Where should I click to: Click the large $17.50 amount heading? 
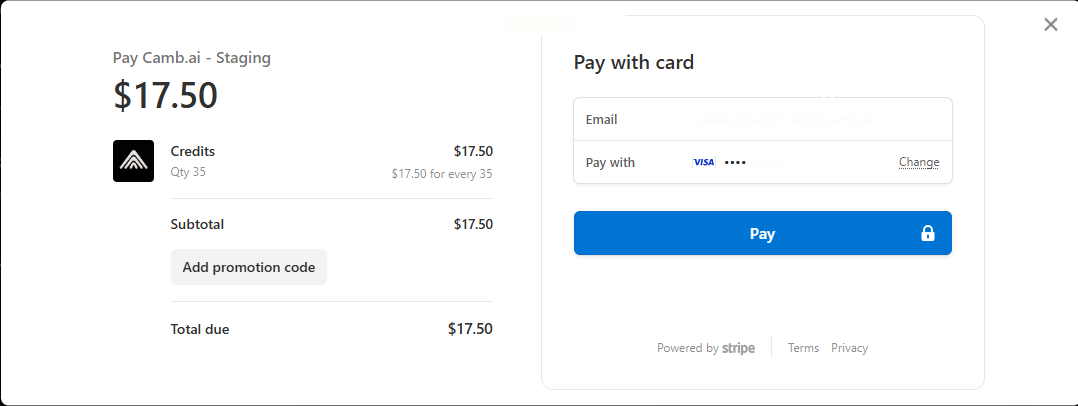click(165, 95)
